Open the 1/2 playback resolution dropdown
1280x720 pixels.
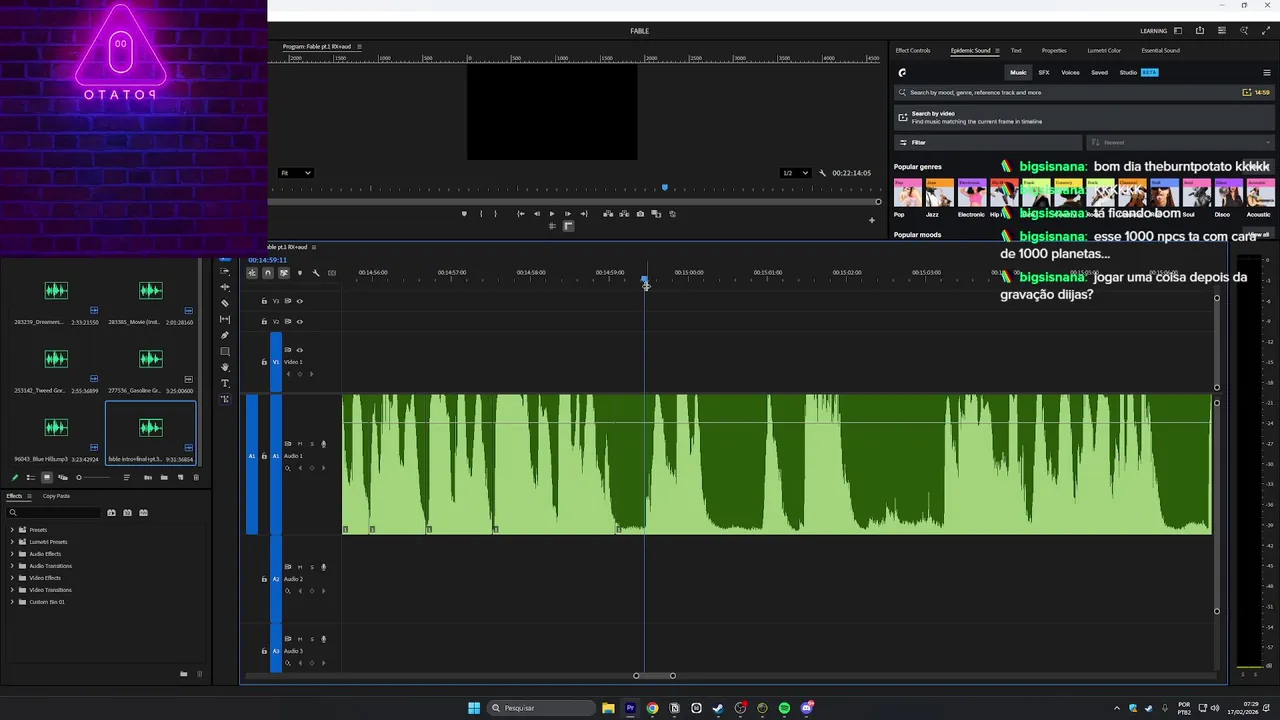click(x=795, y=173)
